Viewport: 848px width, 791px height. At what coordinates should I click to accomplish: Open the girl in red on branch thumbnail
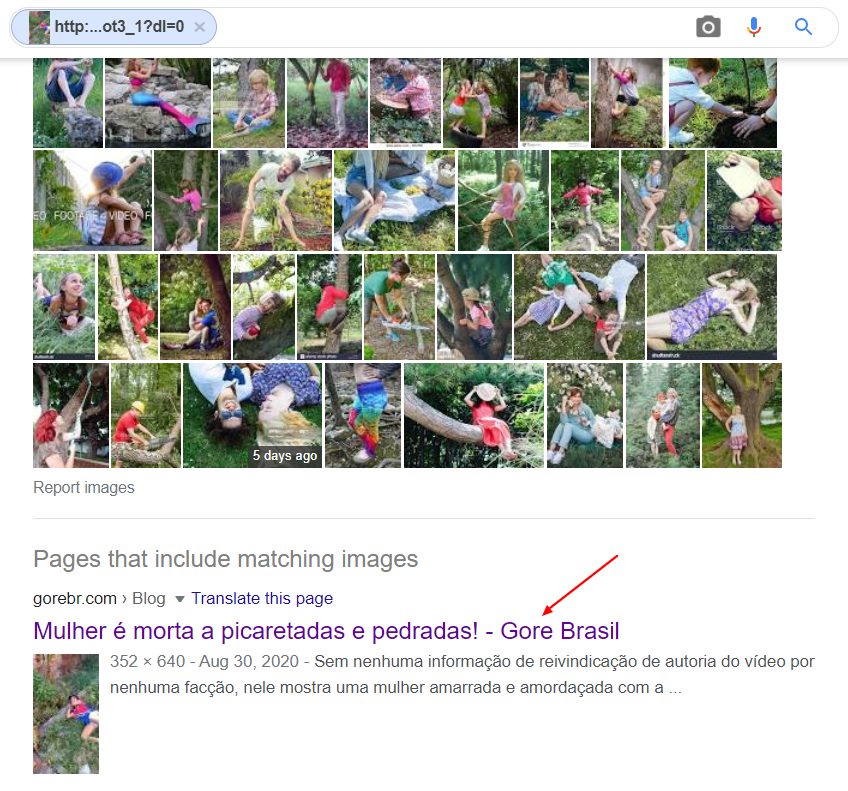[474, 415]
